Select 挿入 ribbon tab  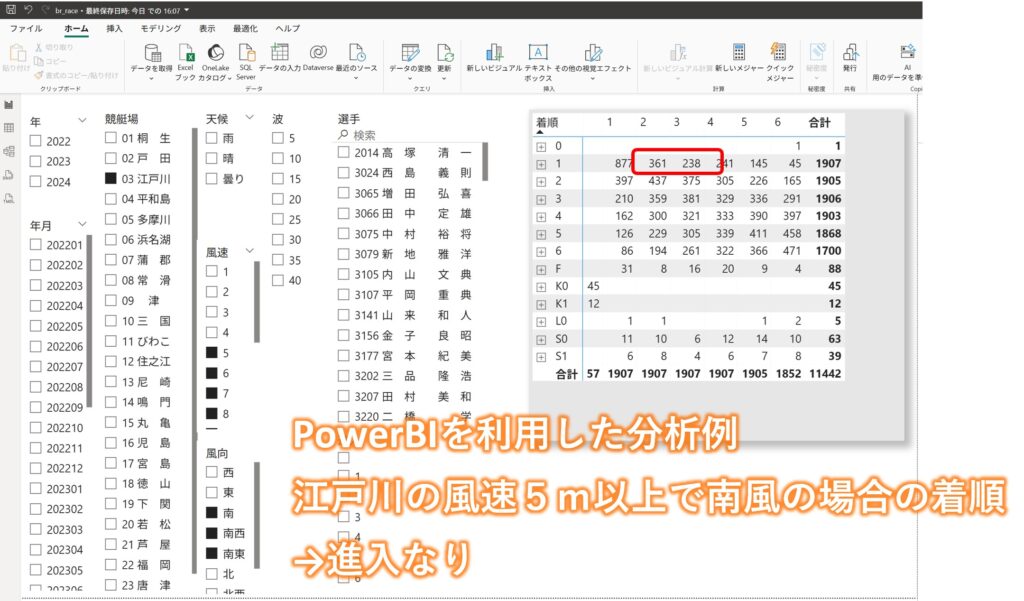(114, 29)
